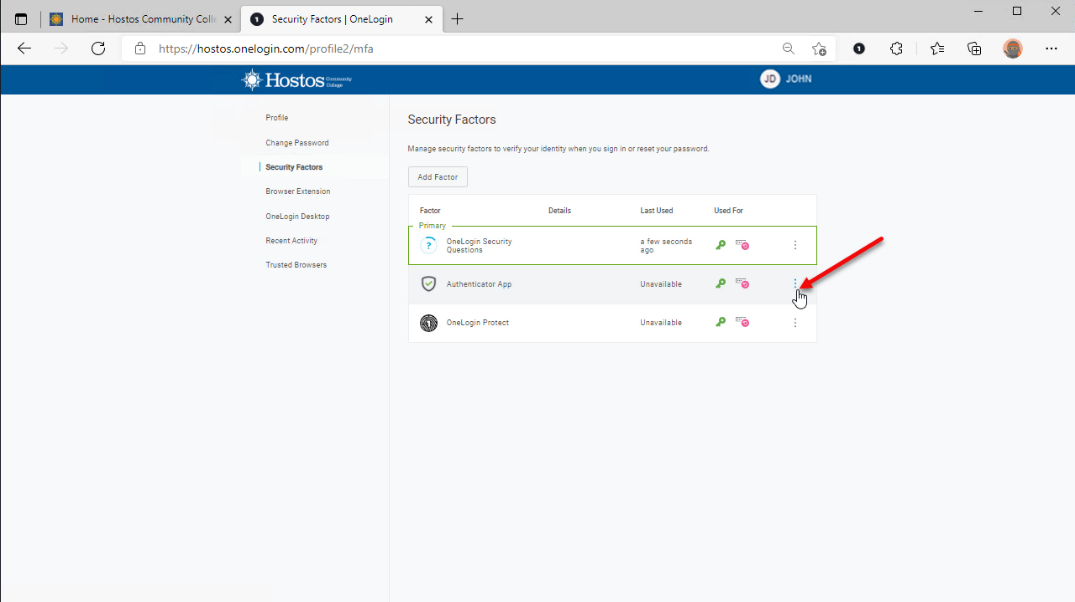Click the key icon for Authenticator App
1075x602 pixels.
(721, 283)
